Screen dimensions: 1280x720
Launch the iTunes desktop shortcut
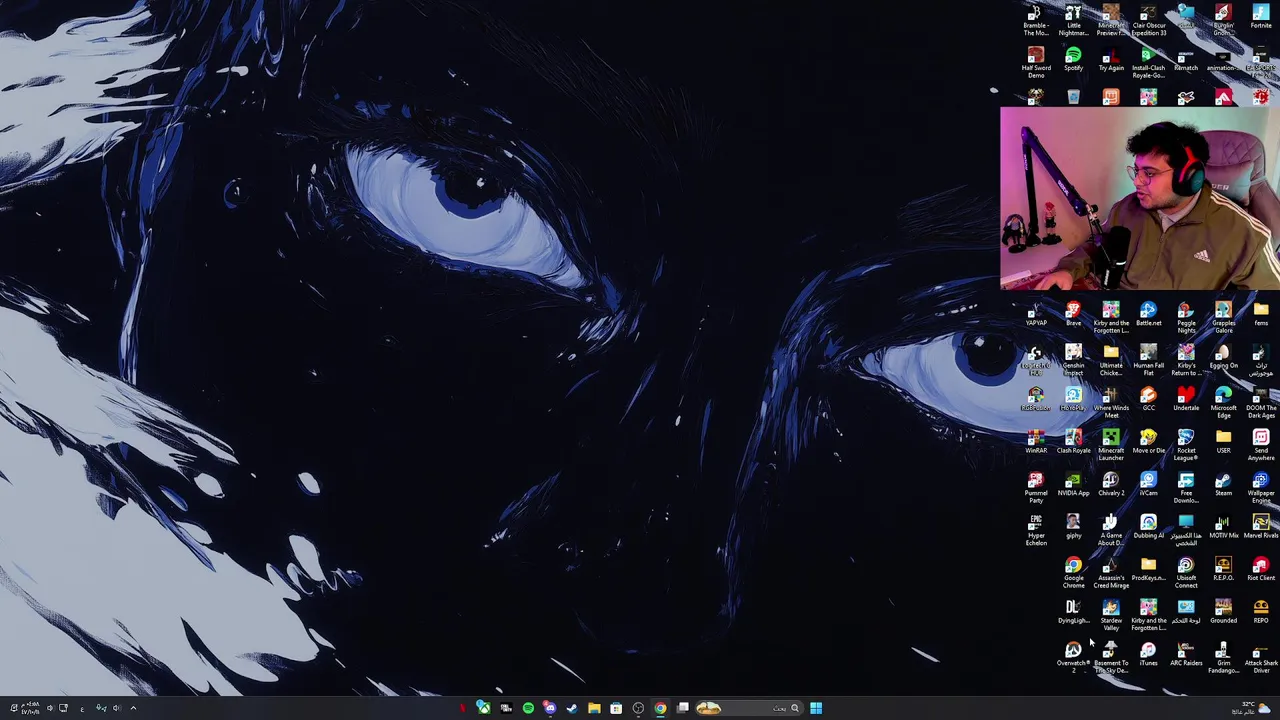(1148, 655)
